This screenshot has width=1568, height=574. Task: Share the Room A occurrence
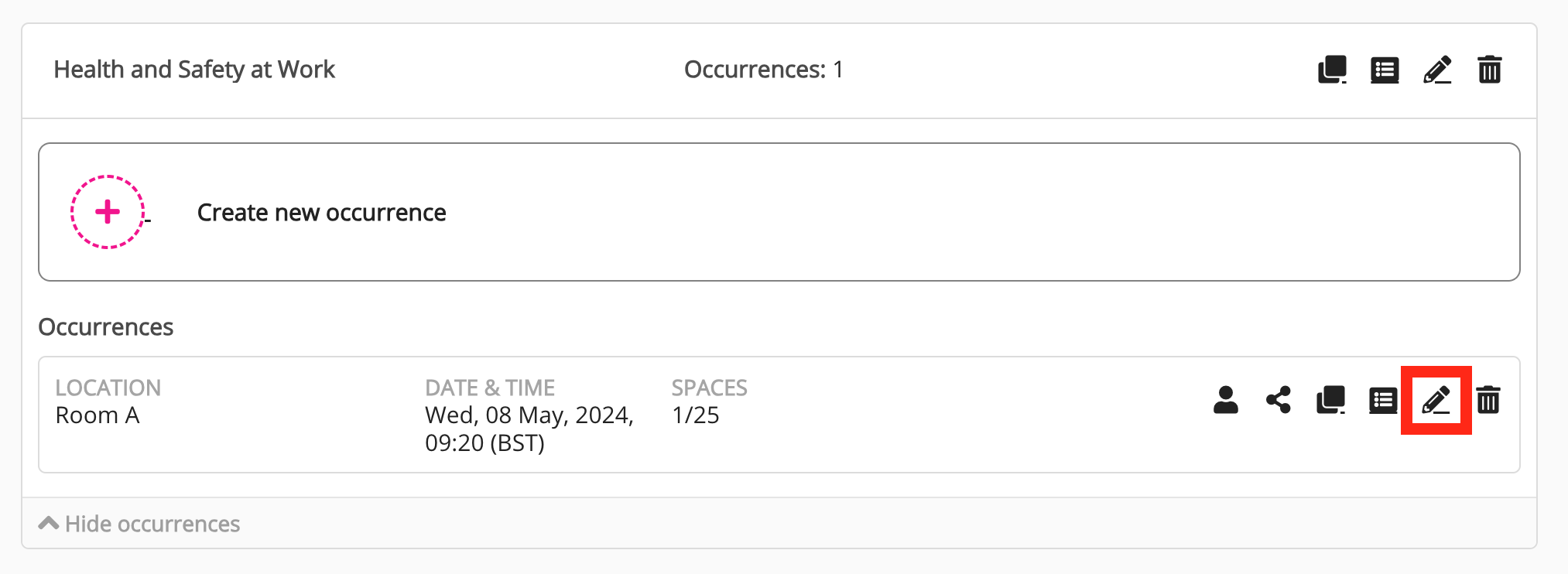coord(1279,400)
